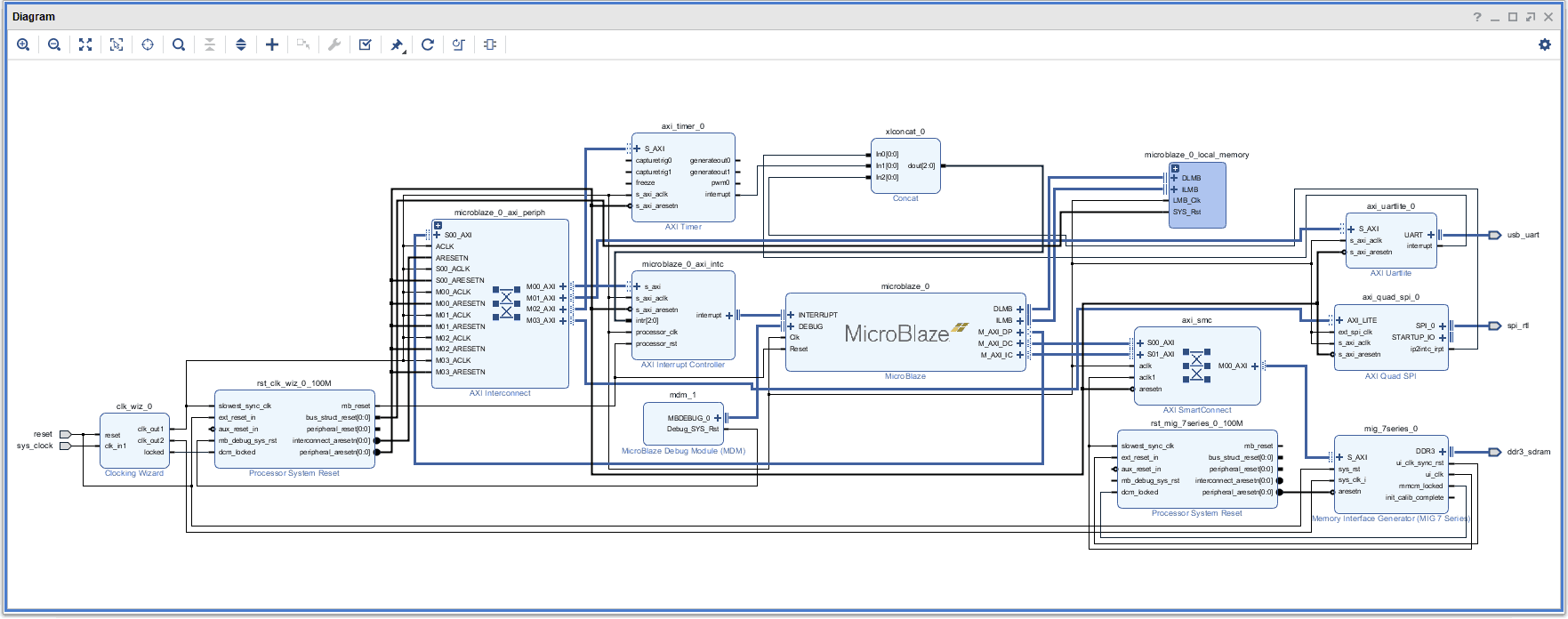Click the sys_clock input port

click(65, 446)
